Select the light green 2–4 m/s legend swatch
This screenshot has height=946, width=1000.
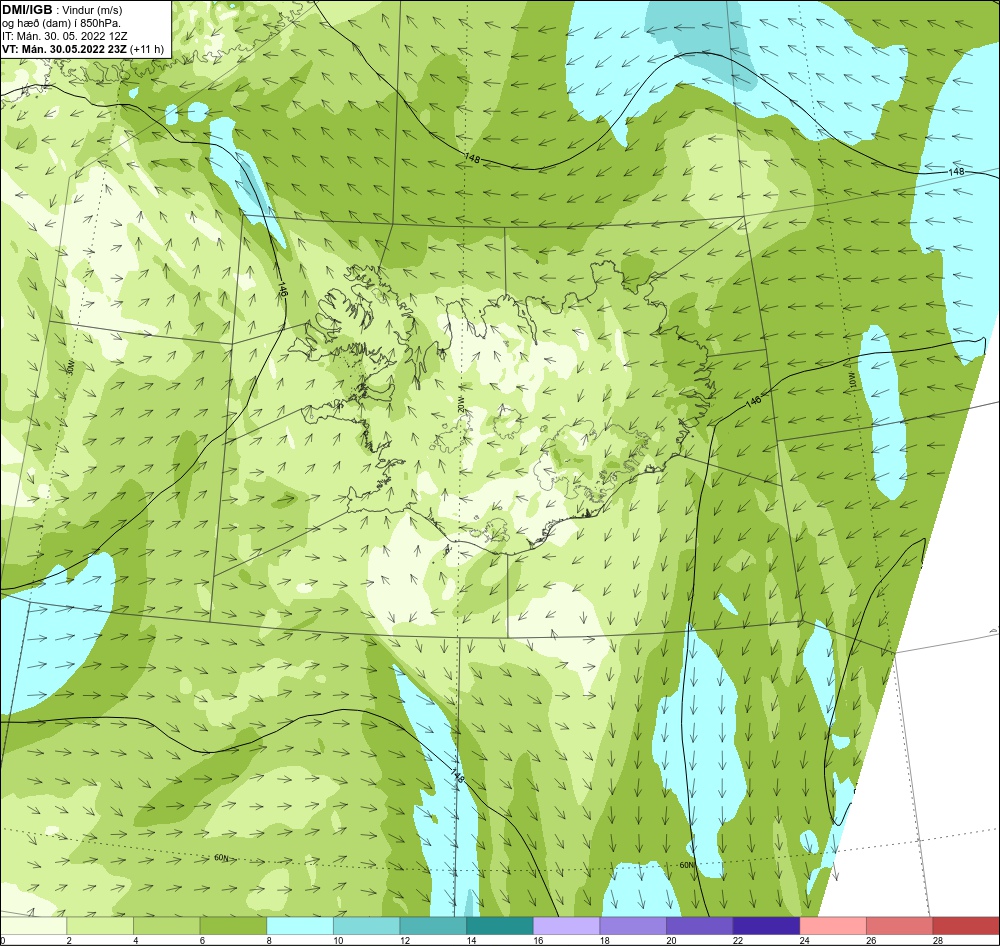point(99,926)
